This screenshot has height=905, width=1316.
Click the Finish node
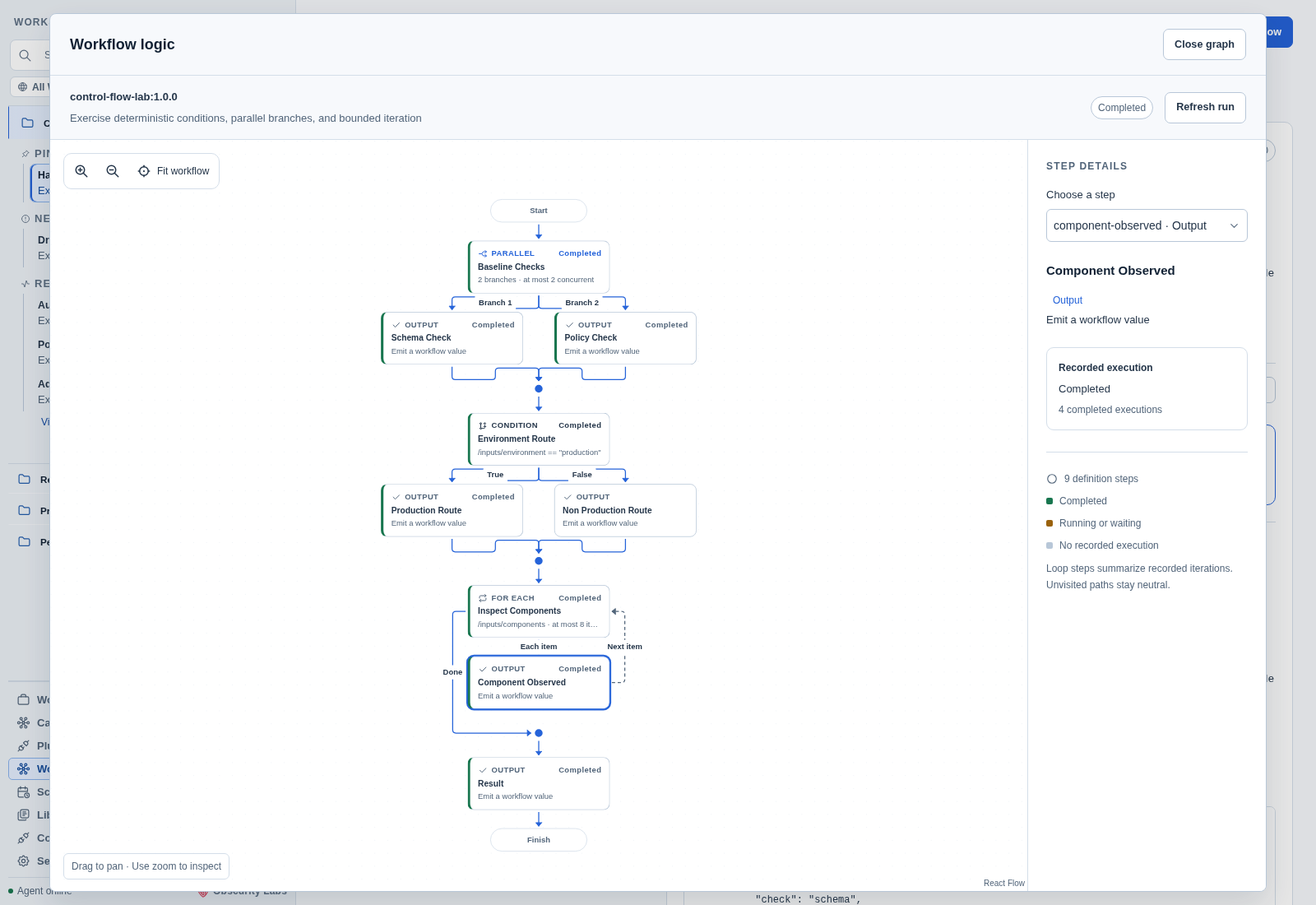[539, 840]
